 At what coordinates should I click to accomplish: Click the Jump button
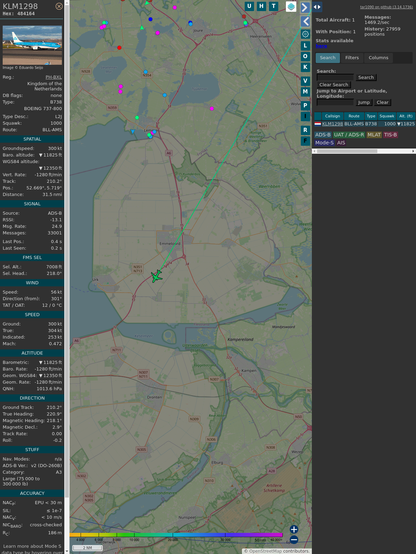coord(363,102)
